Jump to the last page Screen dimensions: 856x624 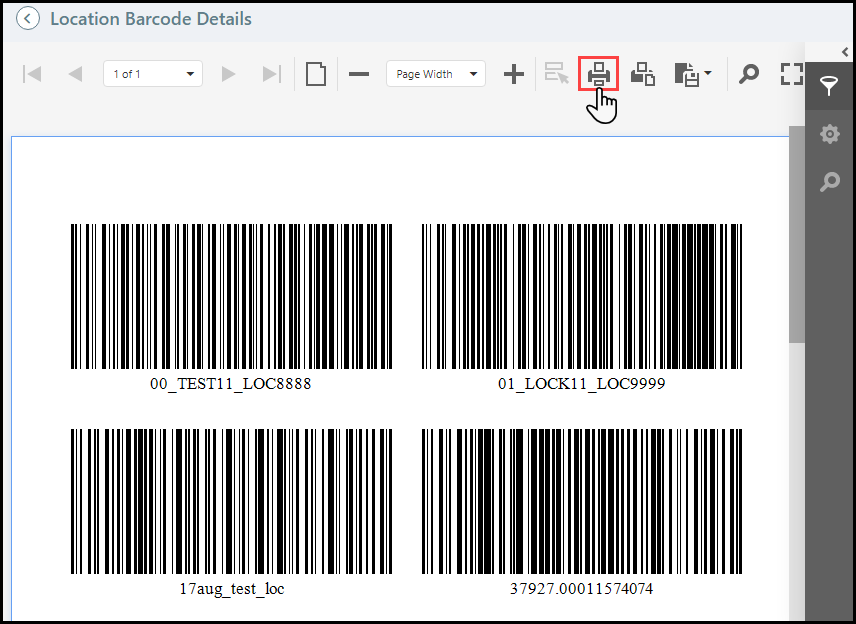271,74
